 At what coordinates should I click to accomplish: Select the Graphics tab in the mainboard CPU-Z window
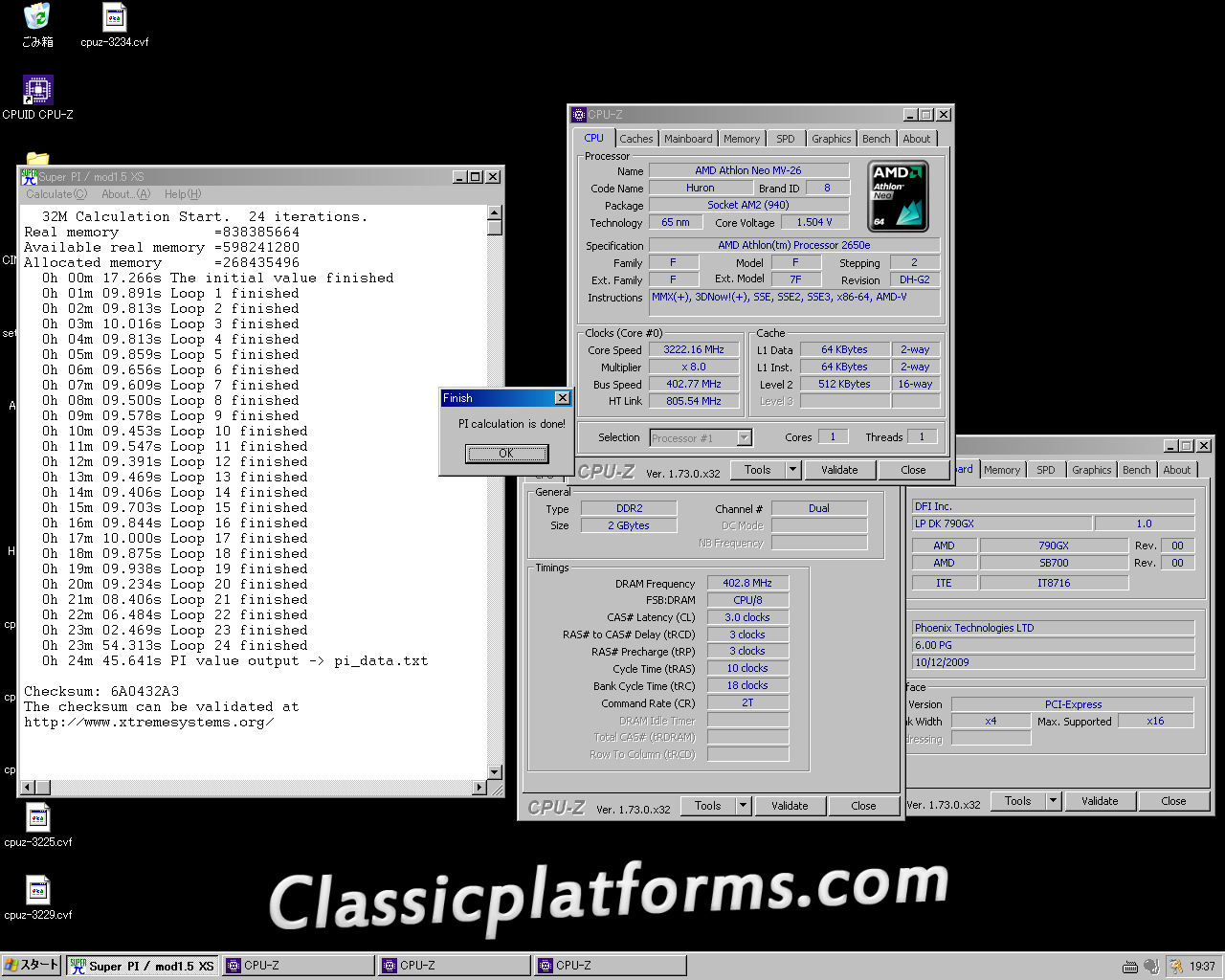(1092, 470)
